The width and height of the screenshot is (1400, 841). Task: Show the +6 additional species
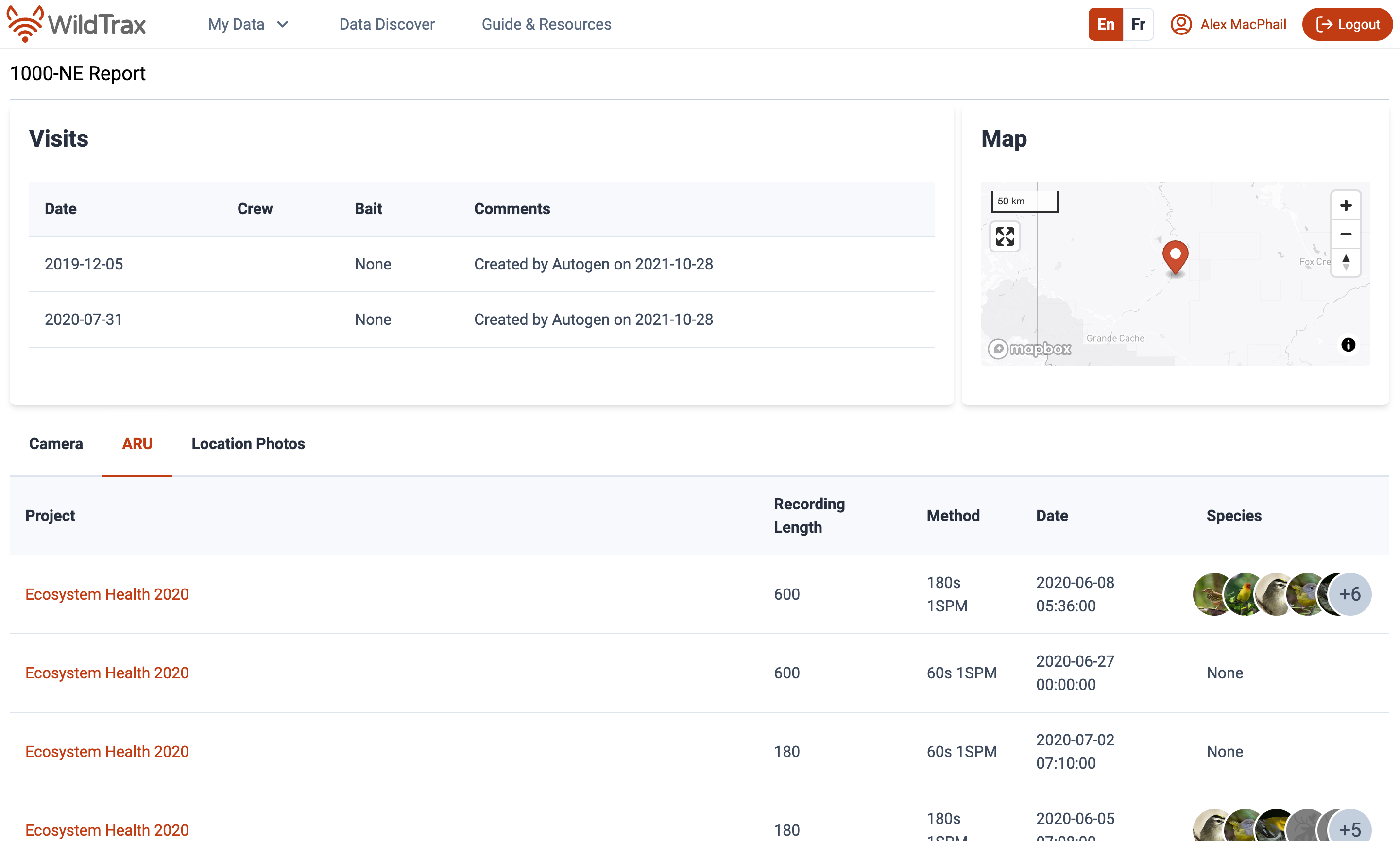[1349, 594]
